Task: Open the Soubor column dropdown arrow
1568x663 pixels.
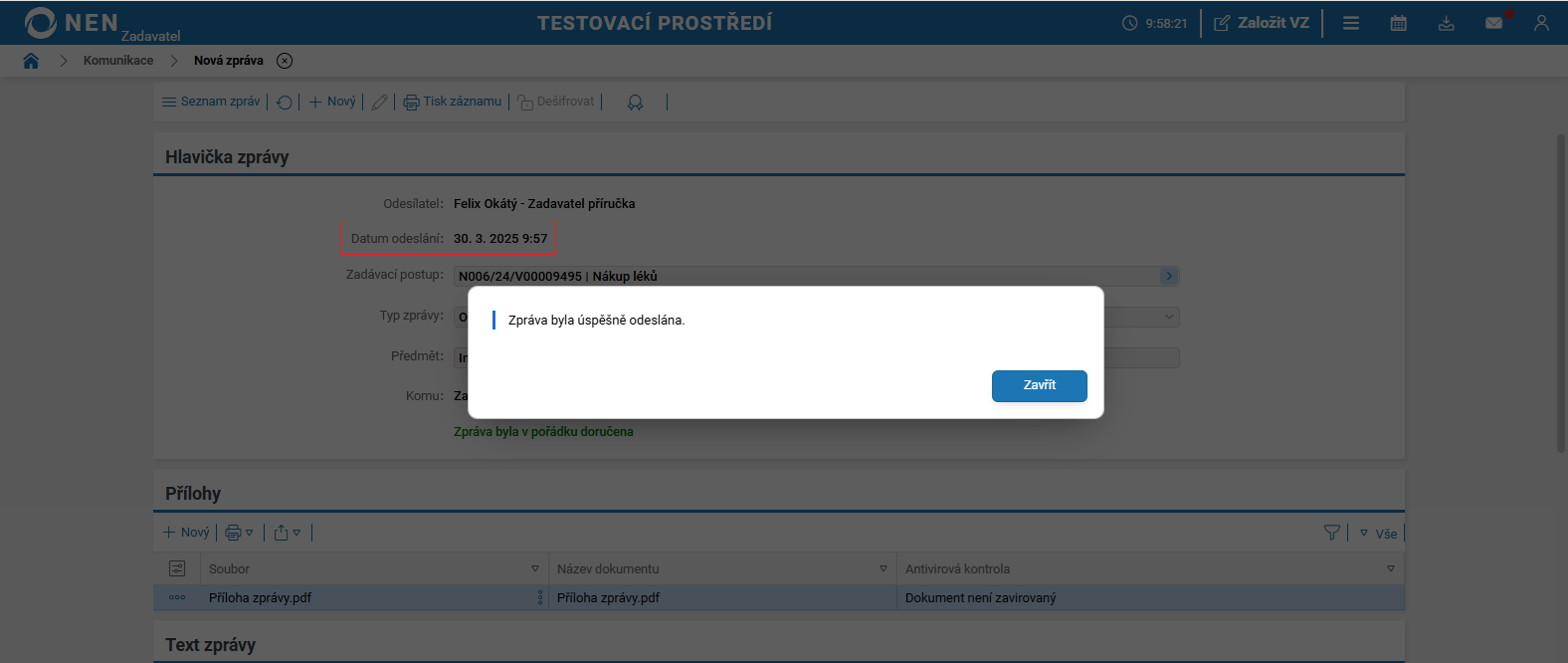Action: click(x=535, y=568)
